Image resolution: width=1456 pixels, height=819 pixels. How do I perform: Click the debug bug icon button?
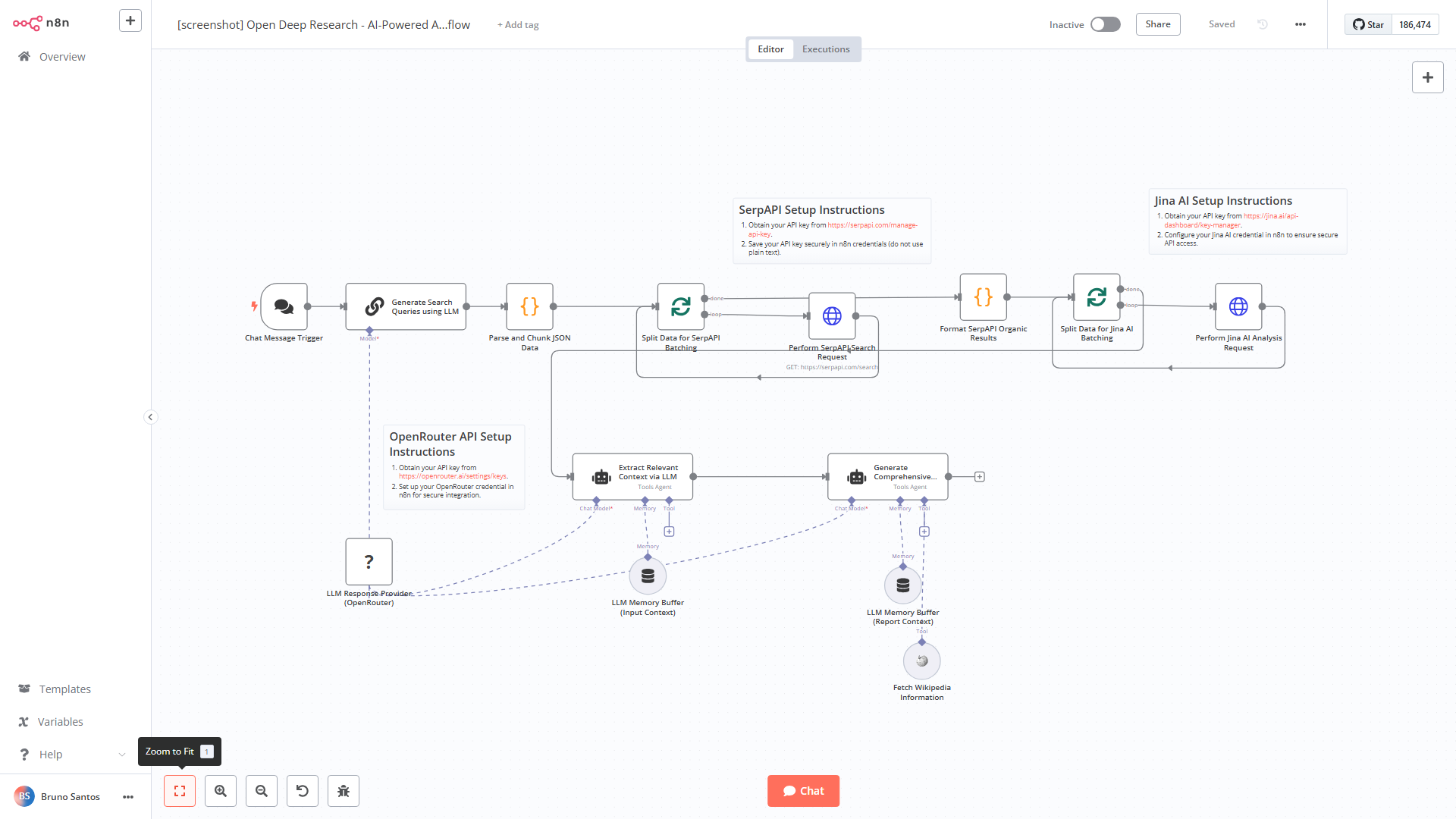(x=344, y=791)
